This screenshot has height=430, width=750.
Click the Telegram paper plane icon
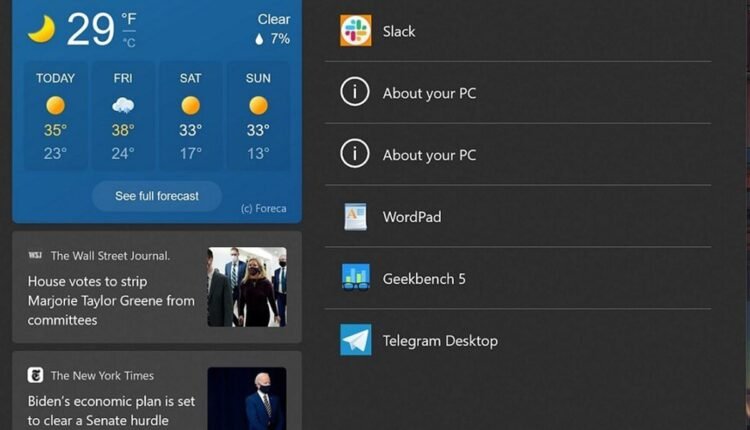(355, 340)
